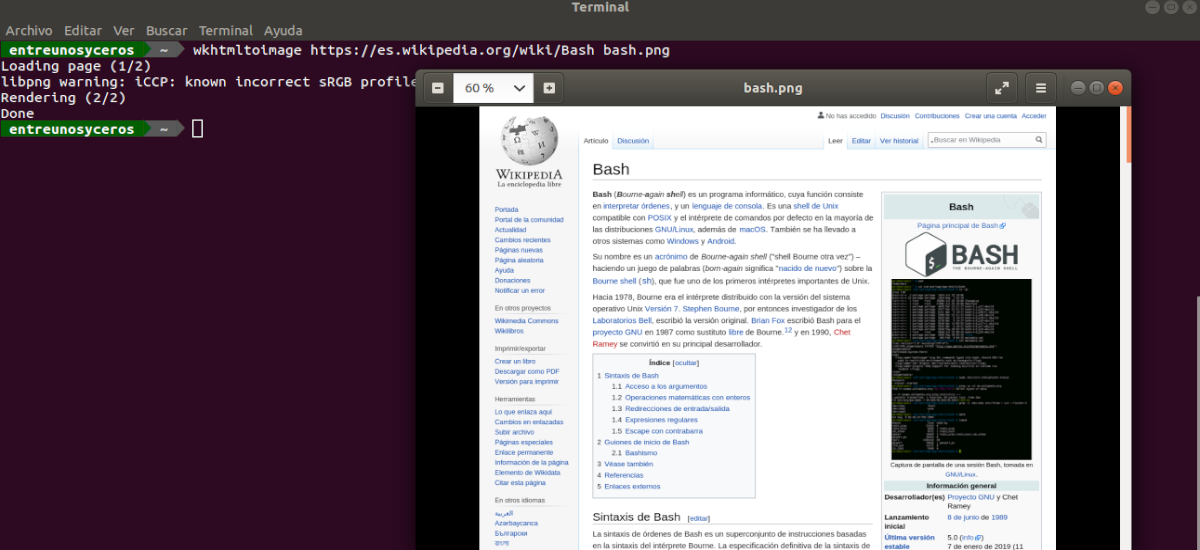Click index entry Sintaxis de Bash
1200x550 pixels.
pos(631,375)
